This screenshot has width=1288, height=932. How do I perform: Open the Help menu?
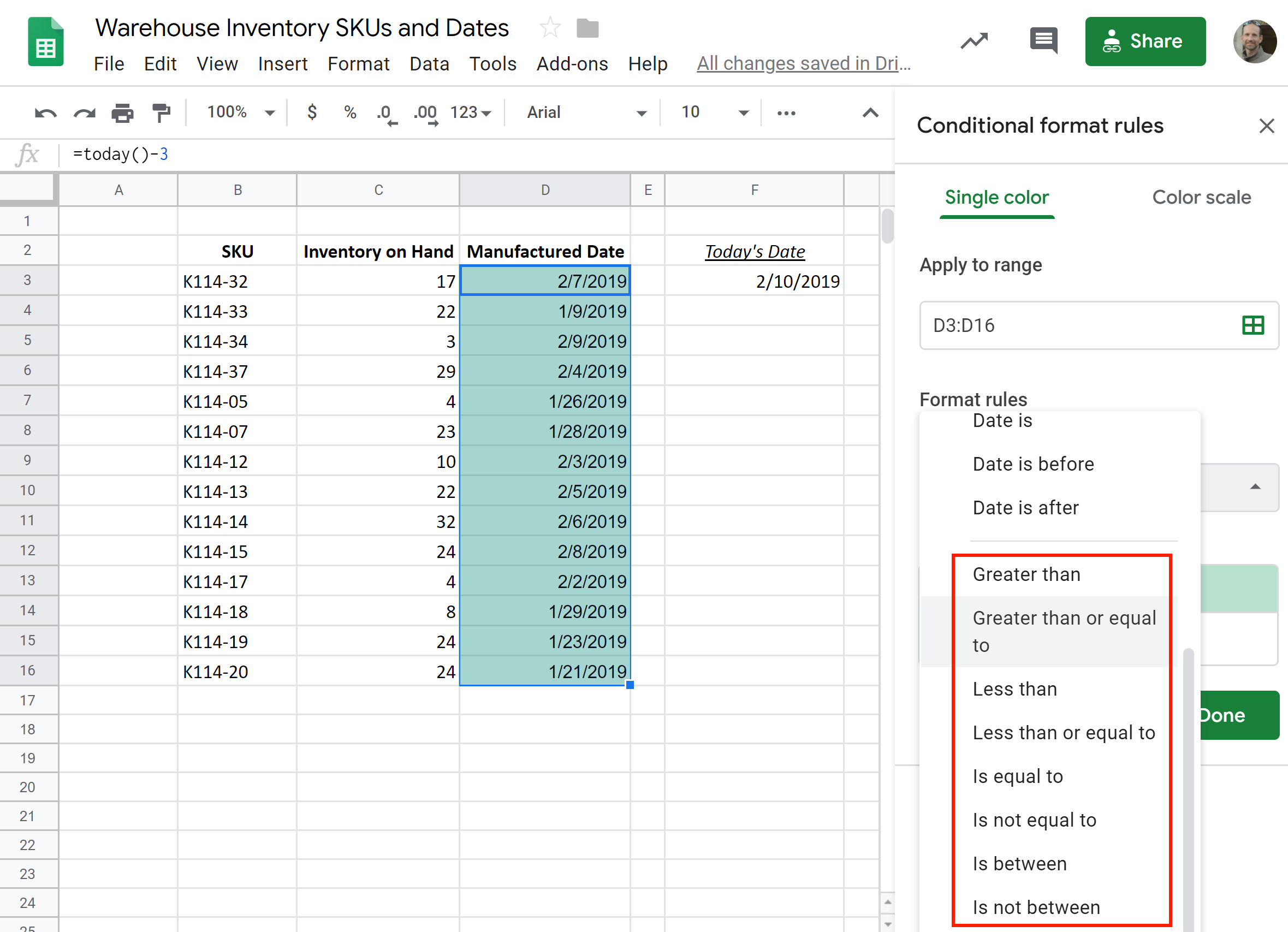[648, 64]
